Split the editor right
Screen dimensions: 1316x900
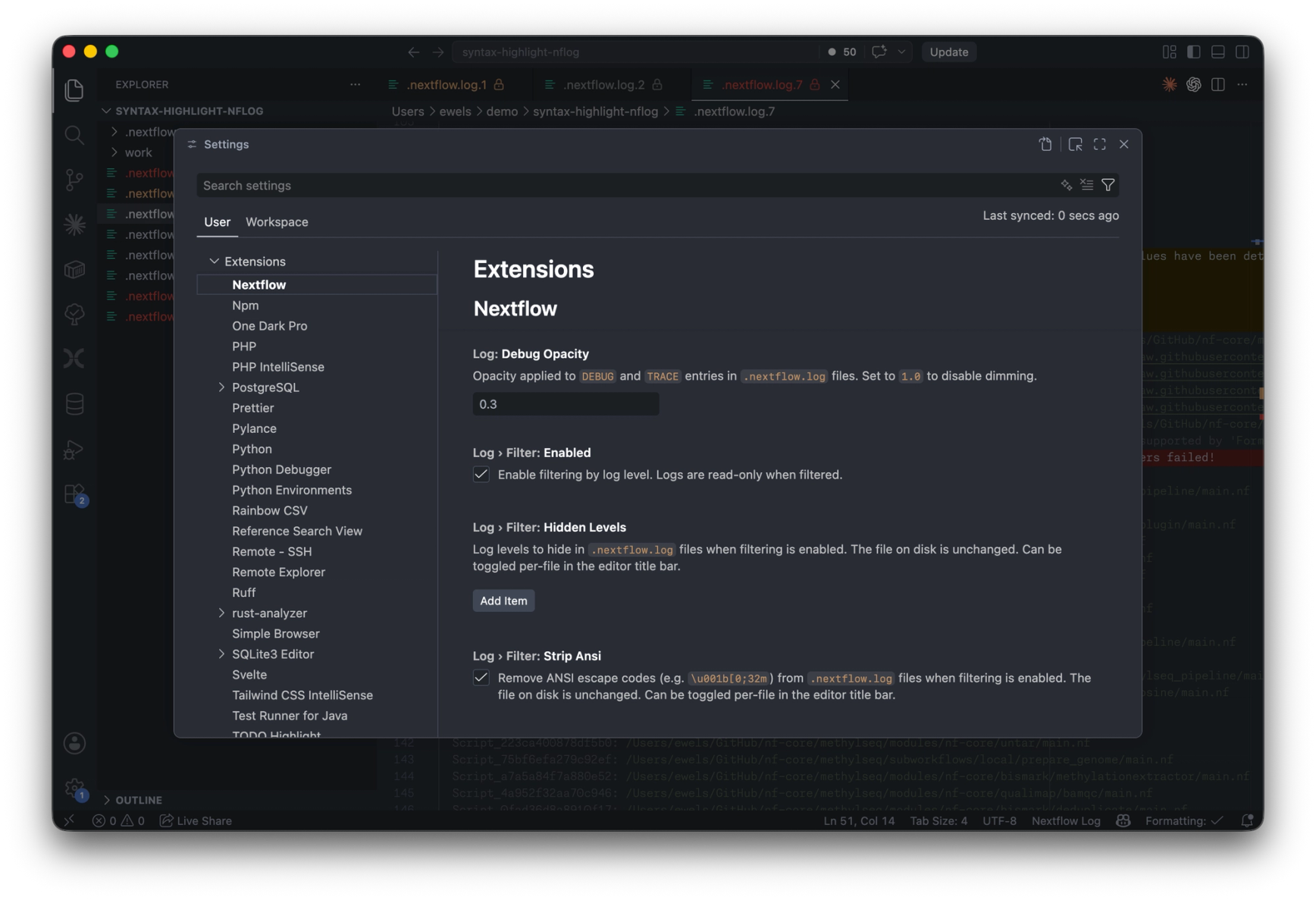(x=1217, y=84)
